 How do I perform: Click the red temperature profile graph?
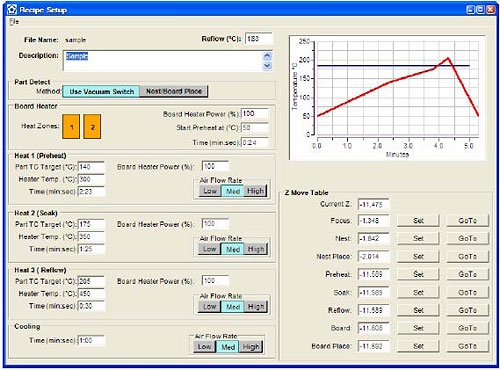[x=398, y=88]
